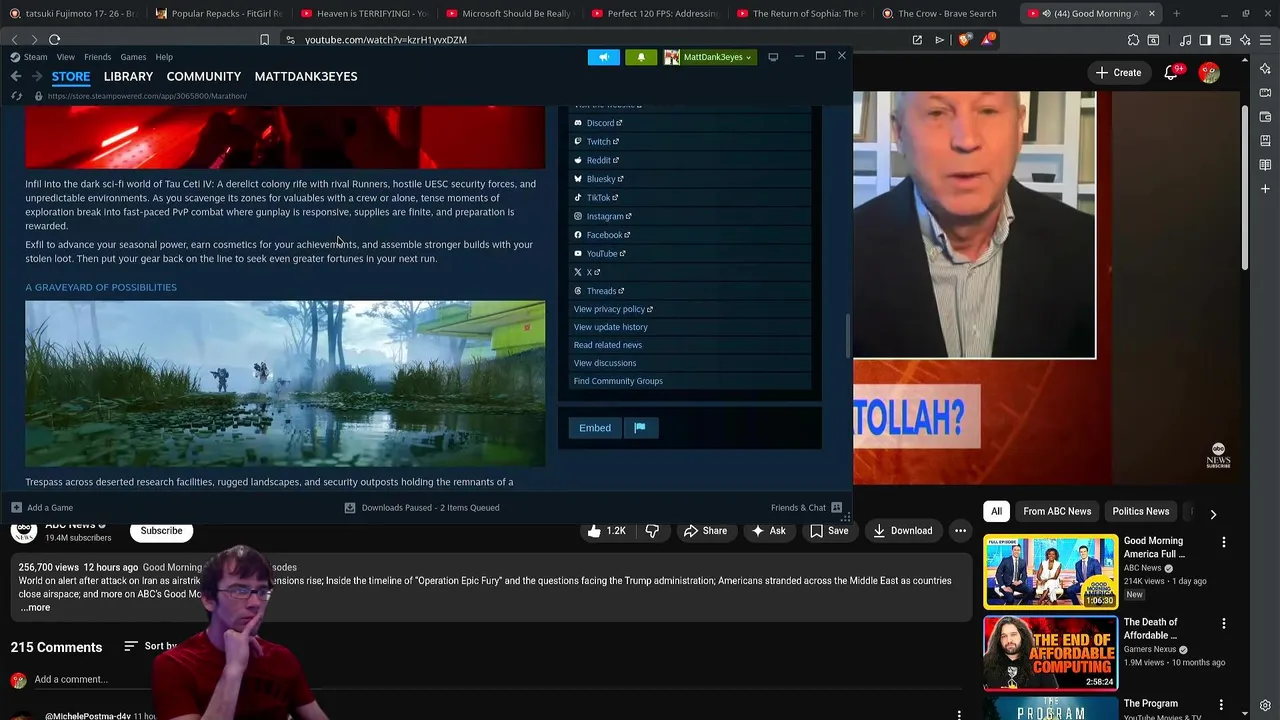Click Steam's announcements megaphone icon
The image size is (1280, 720).
click(603, 57)
